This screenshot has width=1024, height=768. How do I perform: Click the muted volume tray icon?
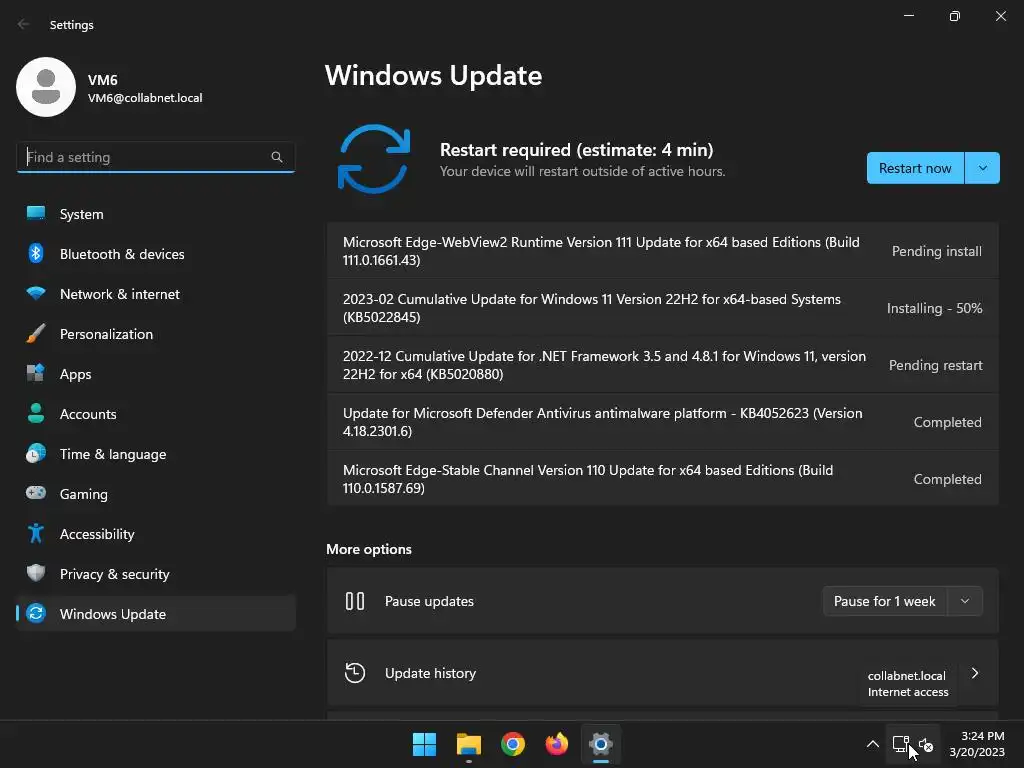(926, 744)
